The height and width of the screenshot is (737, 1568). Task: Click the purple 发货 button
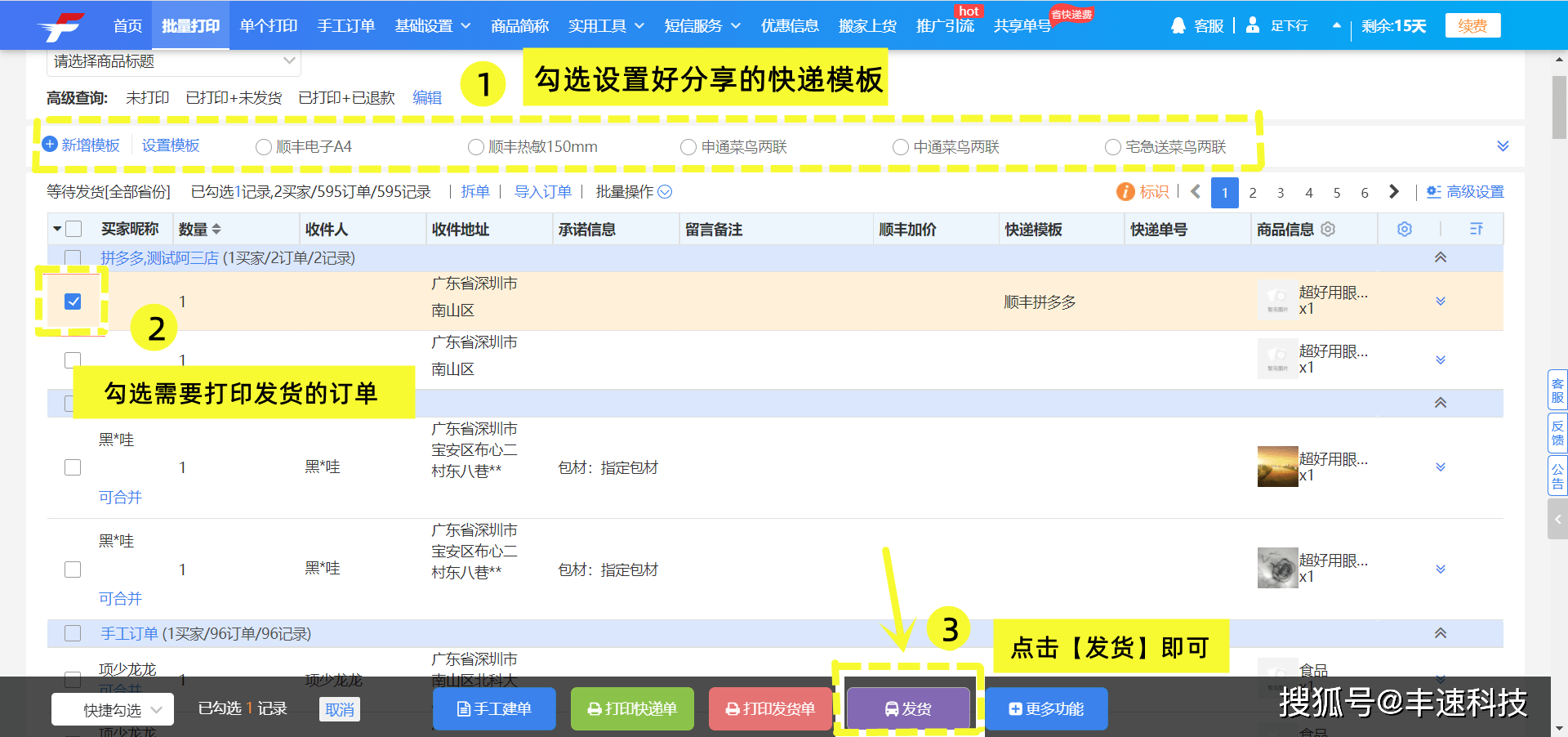tap(907, 708)
